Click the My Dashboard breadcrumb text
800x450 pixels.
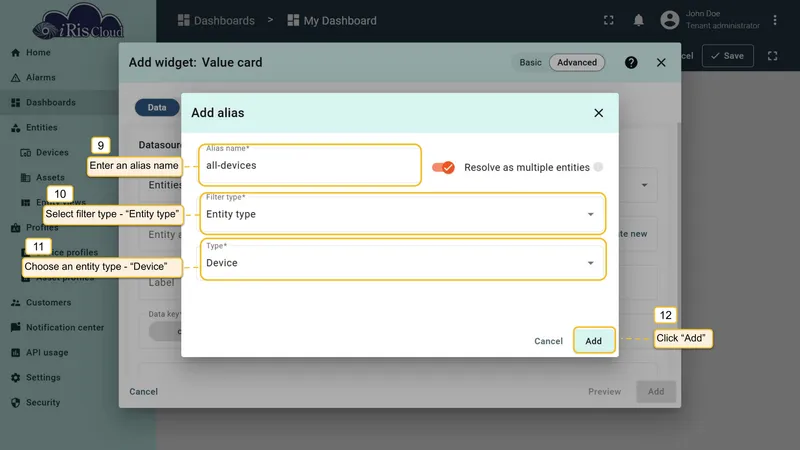tap(340, 20)
